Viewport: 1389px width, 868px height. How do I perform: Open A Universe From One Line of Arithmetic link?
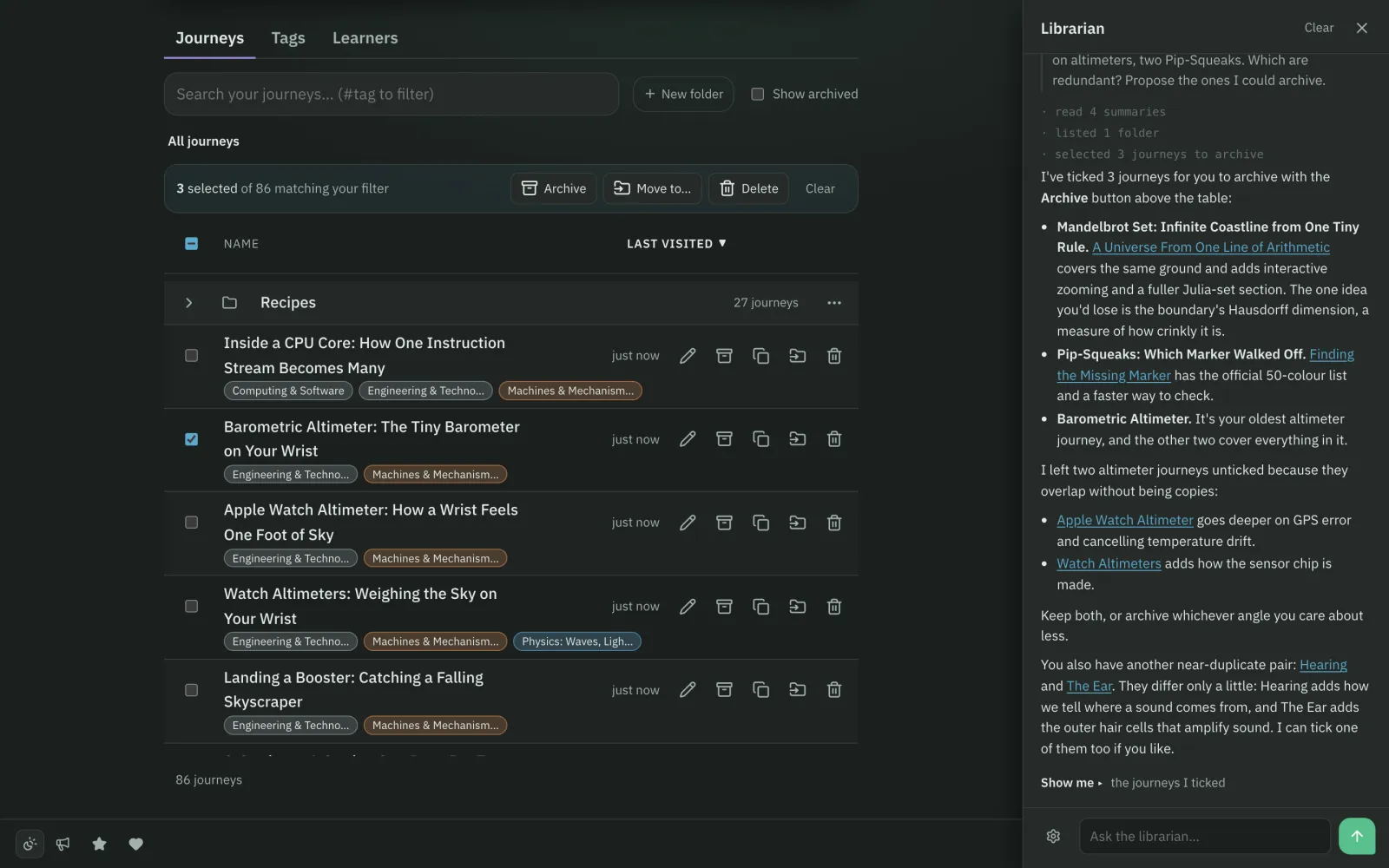pos(1211,247)
